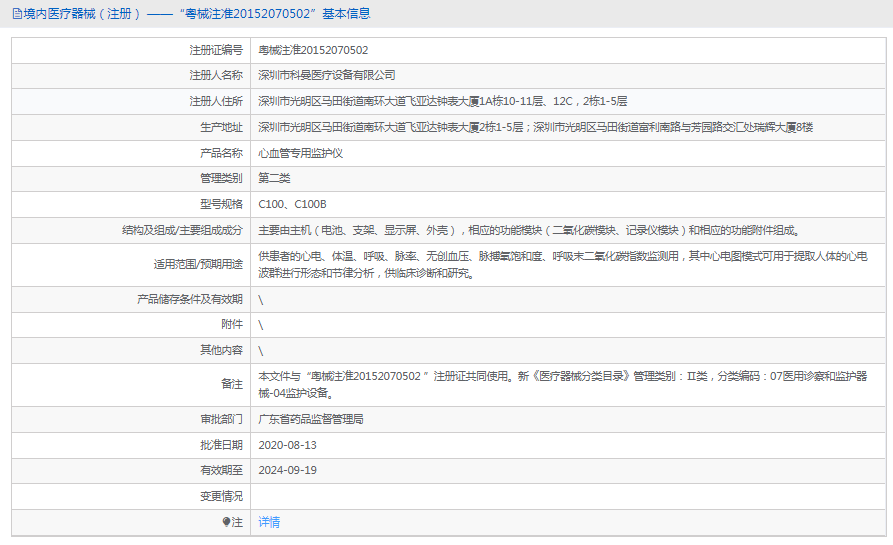Select expiry date 2024-09-19
The height and width of the screenshot is (545, 893).
[287, 470]
